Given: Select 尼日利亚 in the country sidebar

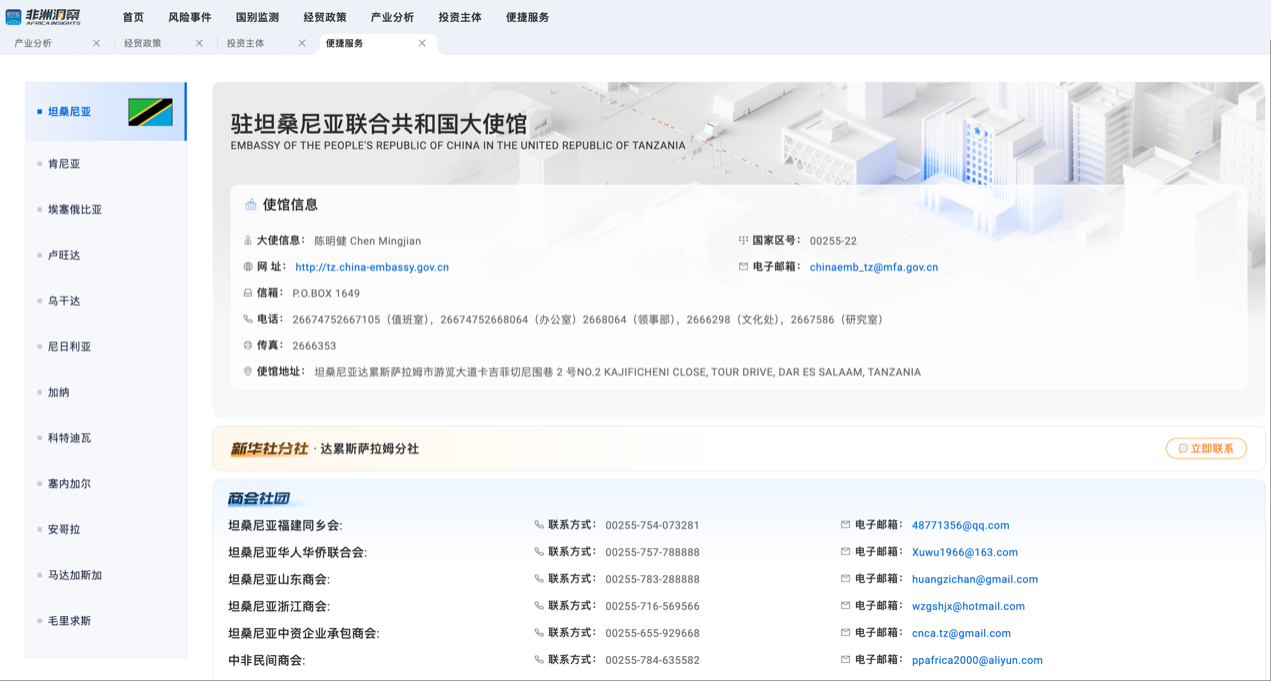Looking at the screenshot, I should click(69, 347).
